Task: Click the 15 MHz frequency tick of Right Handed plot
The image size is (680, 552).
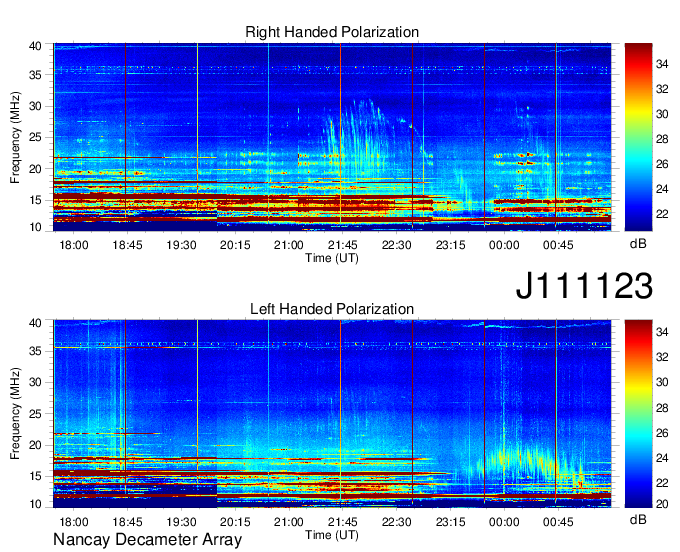Action: [35, 200]
